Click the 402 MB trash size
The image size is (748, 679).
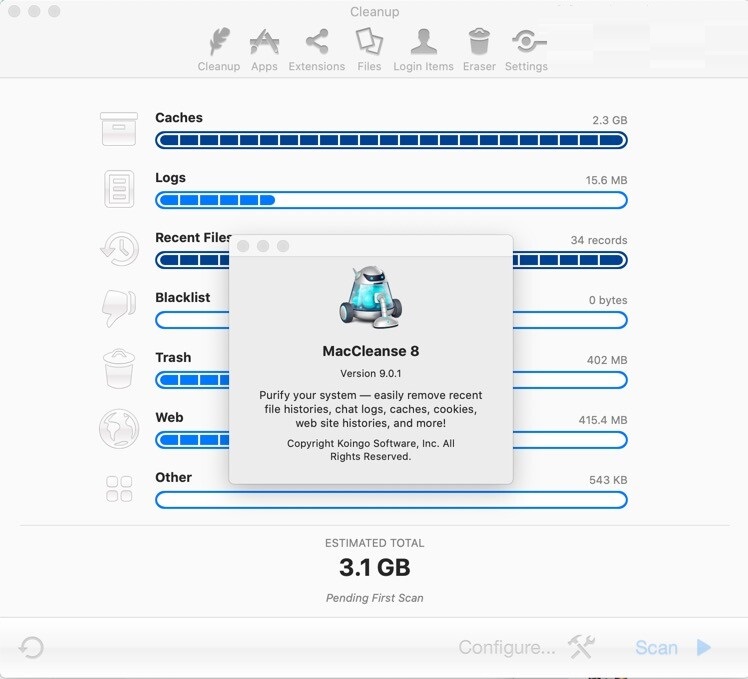[607, 360]
